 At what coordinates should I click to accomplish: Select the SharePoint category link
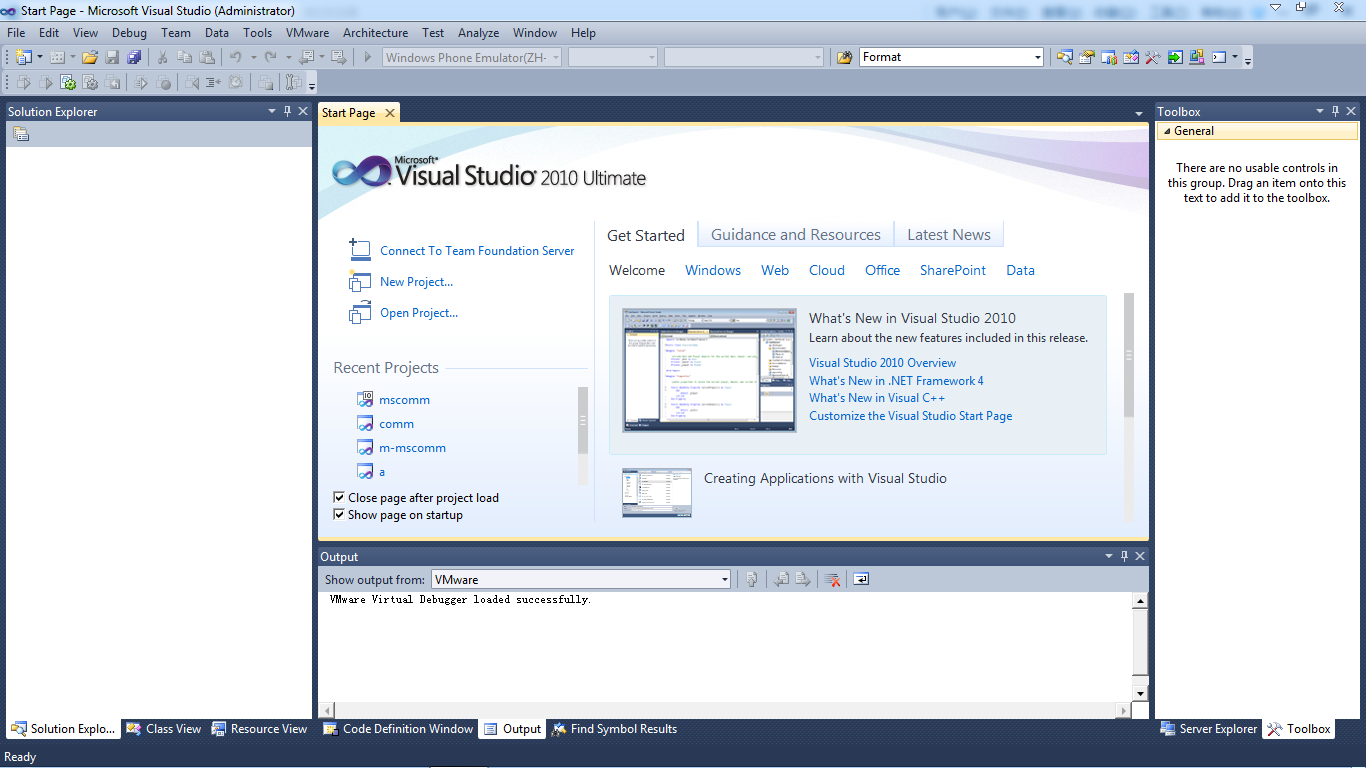pos(953,270)
